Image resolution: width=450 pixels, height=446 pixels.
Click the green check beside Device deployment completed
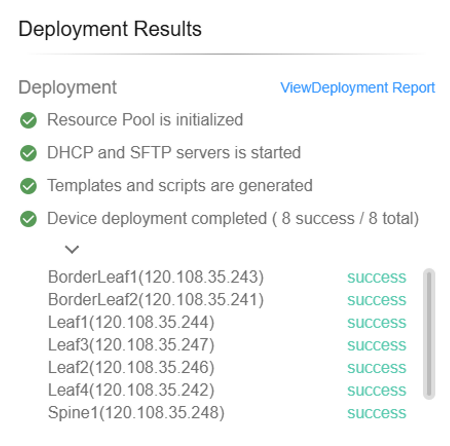tap(28, 219)
